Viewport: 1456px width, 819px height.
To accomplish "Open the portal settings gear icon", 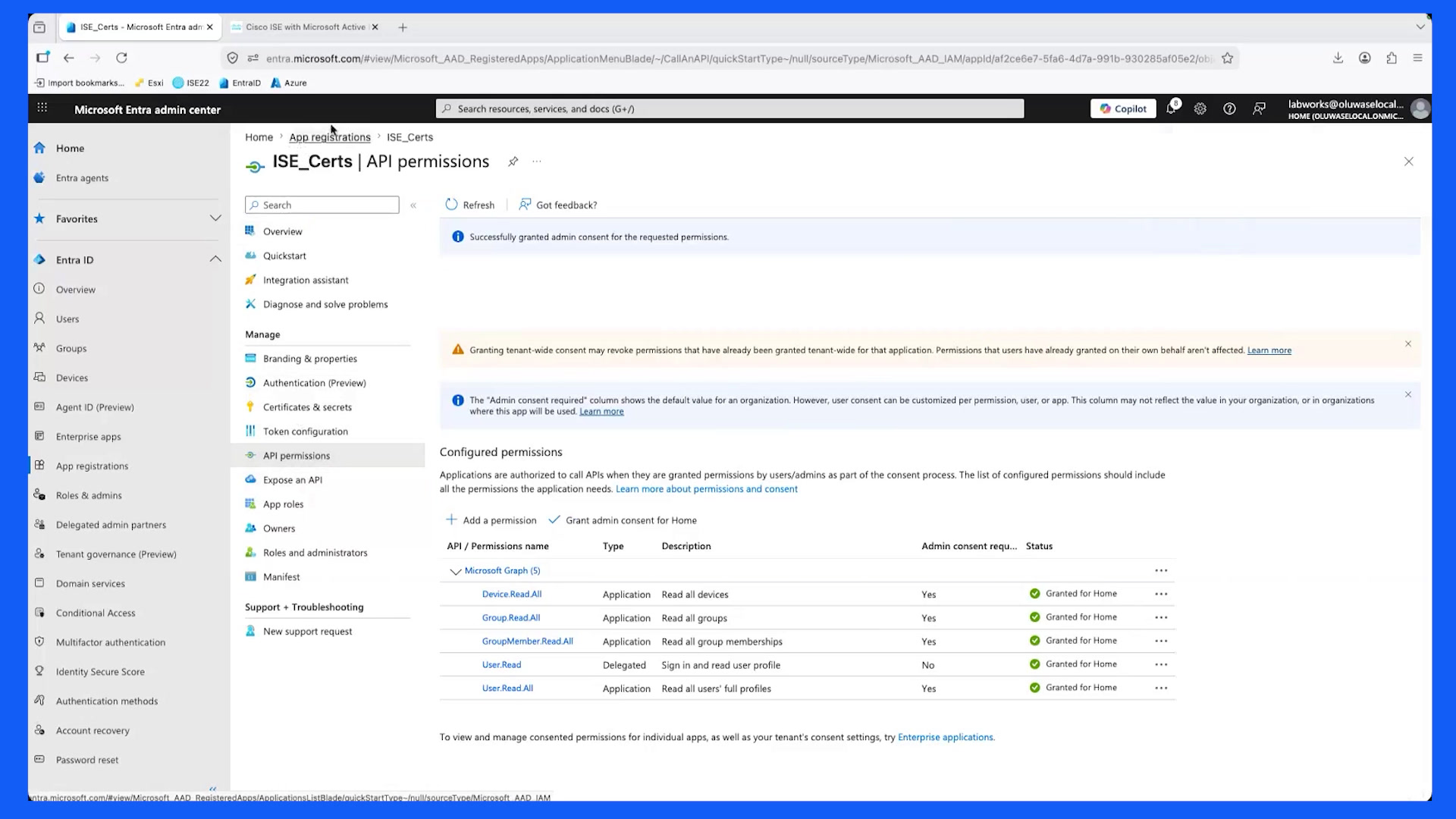I will point(1200,109).
